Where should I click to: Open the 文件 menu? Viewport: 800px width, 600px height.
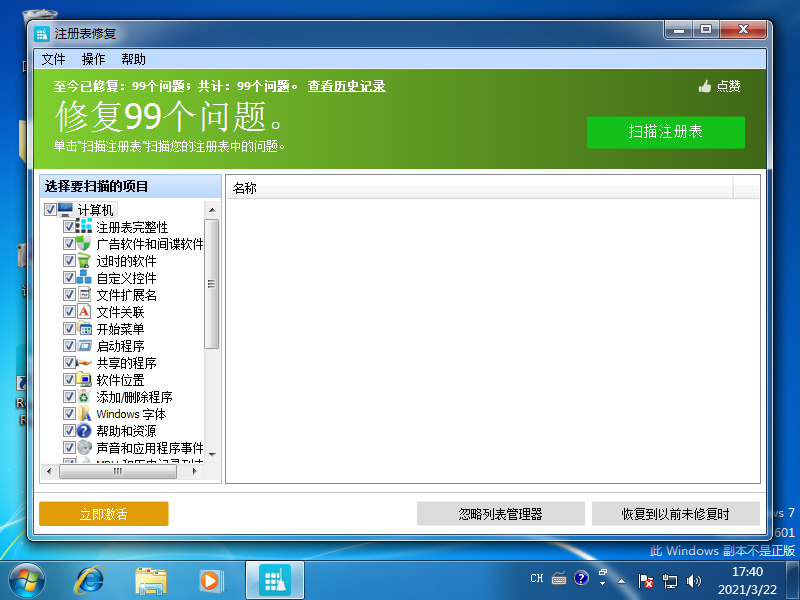coord(53,59)
